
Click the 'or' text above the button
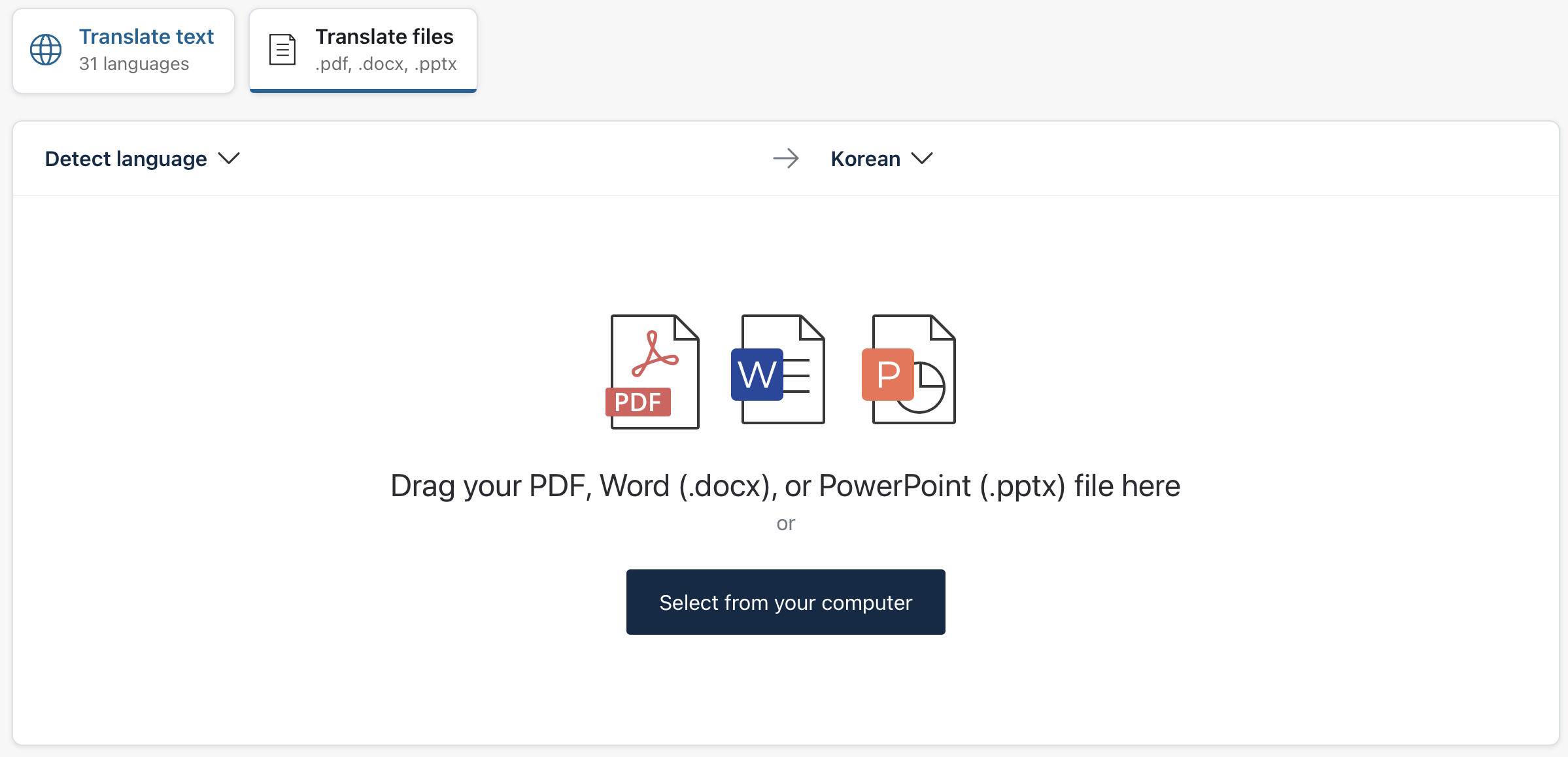pyautogui.click(x=785, y=524)
